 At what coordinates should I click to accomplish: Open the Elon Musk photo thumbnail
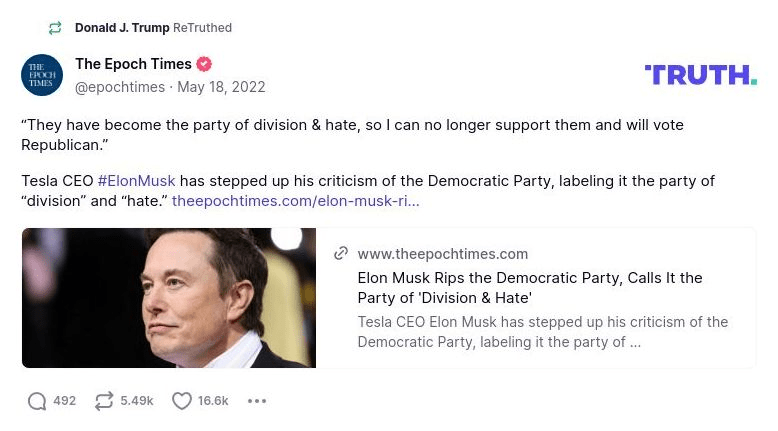pos(169,298)
